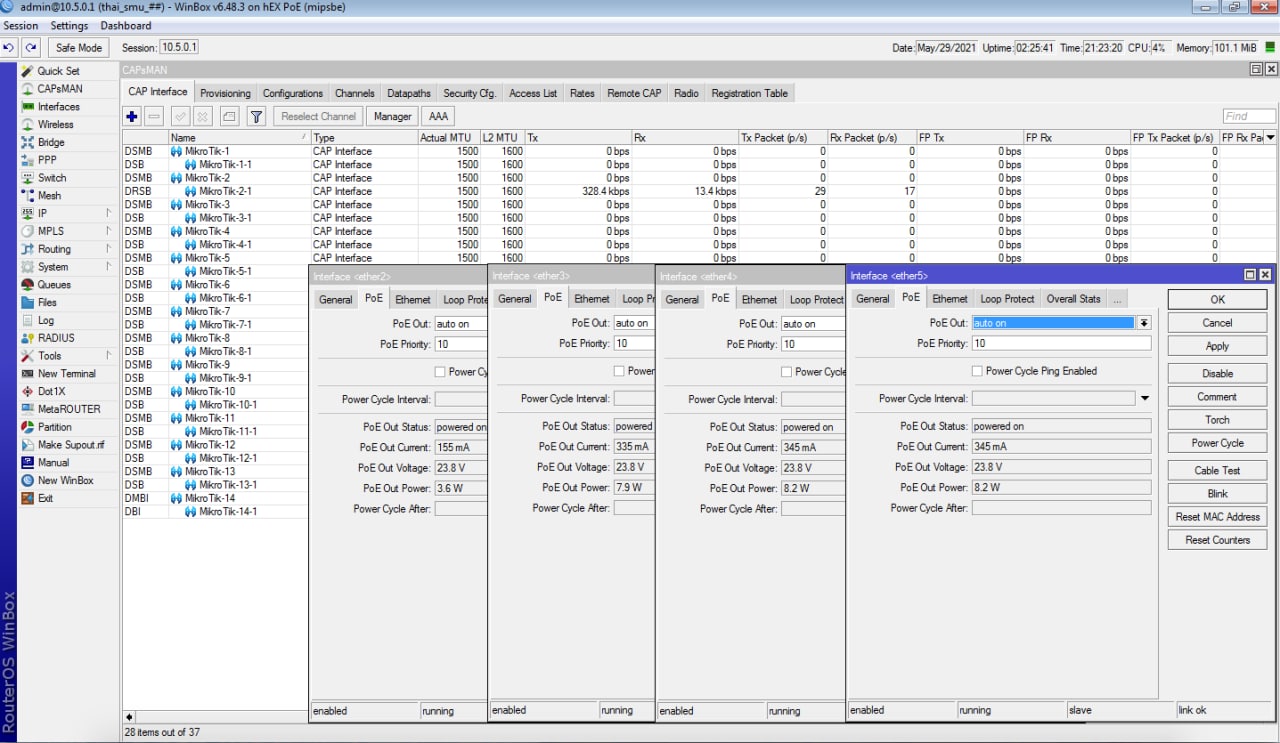Click the Find search field
This screenshot has width=1280, height=743.
pos(1249,116)
